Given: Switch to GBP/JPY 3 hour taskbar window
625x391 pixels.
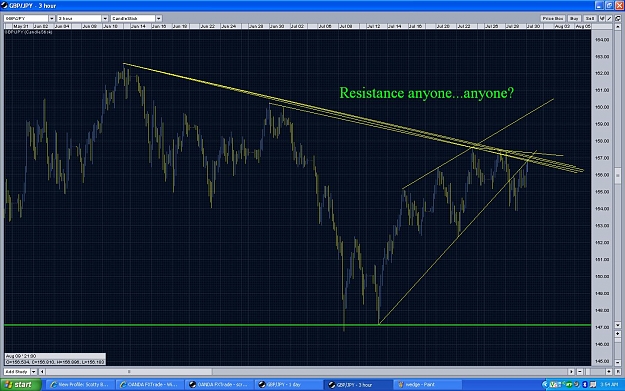Looking at the screenshot, I should coord(358,385).
